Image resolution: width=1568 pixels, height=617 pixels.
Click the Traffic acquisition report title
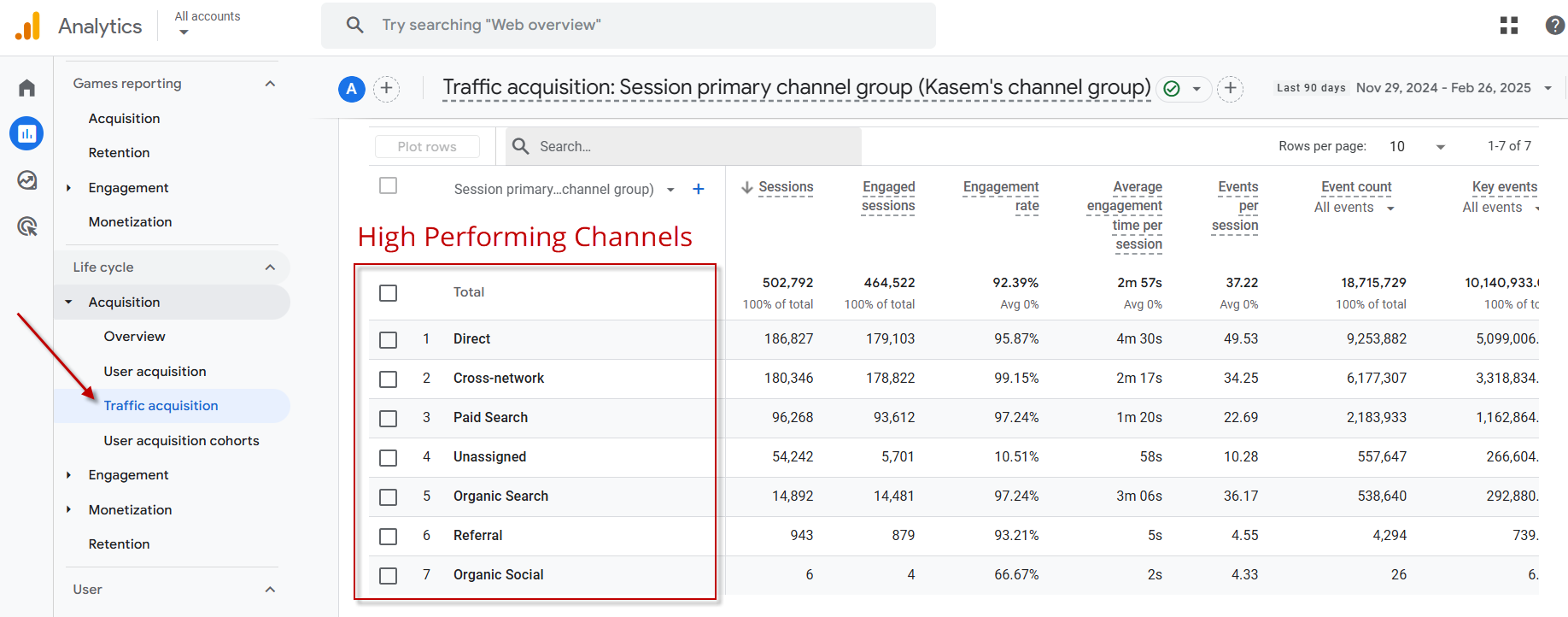(x=797, y=87)
